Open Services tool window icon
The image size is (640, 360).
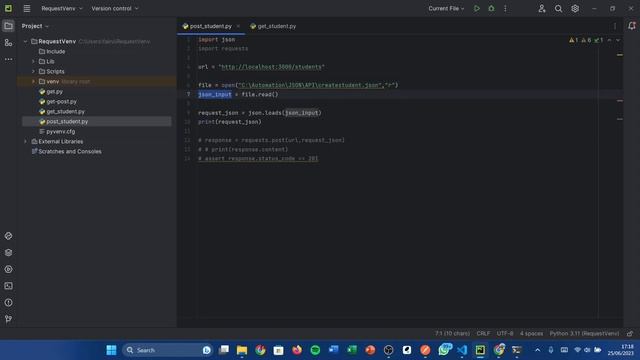8,269
